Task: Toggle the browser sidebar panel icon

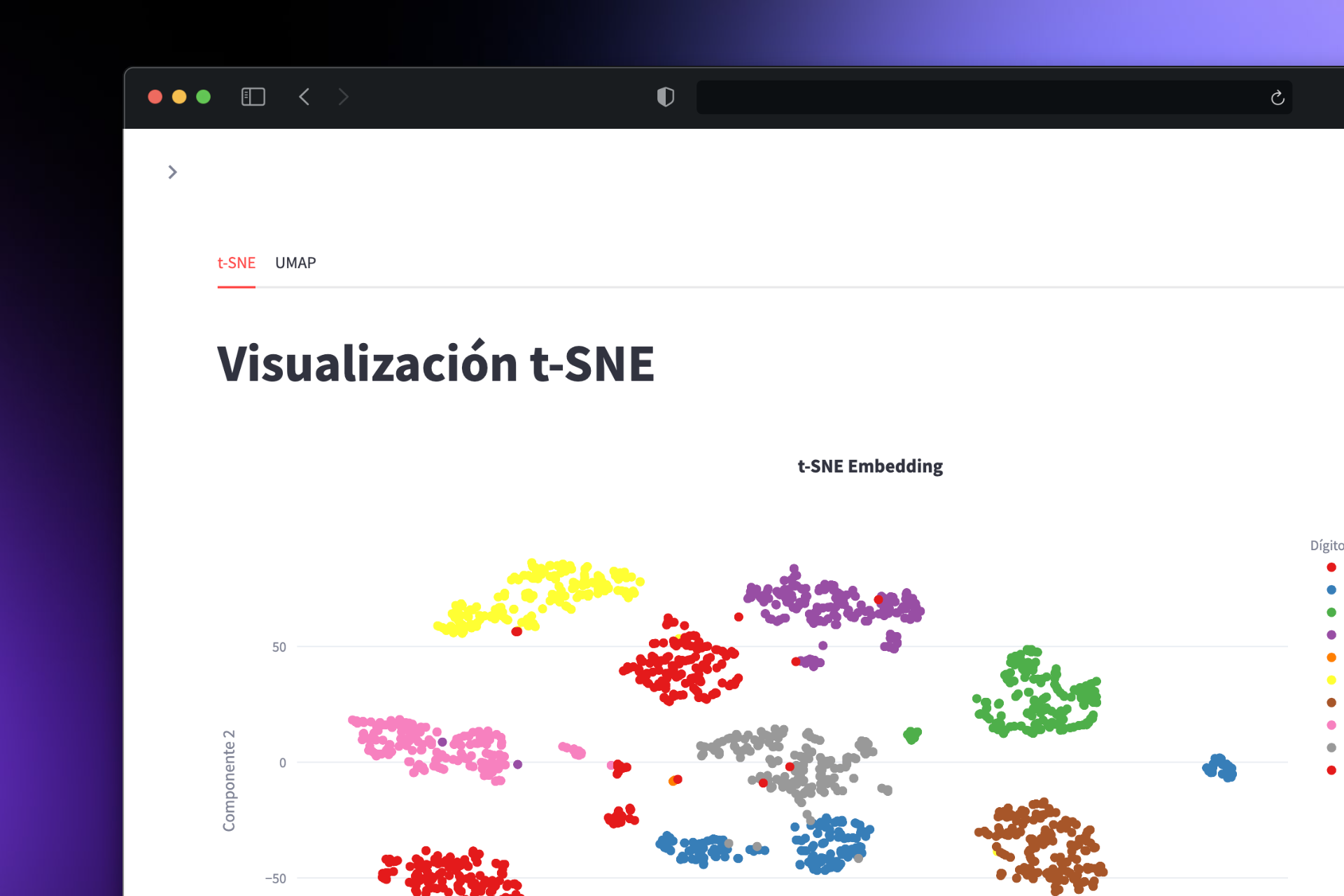Action: coord(253,97)
